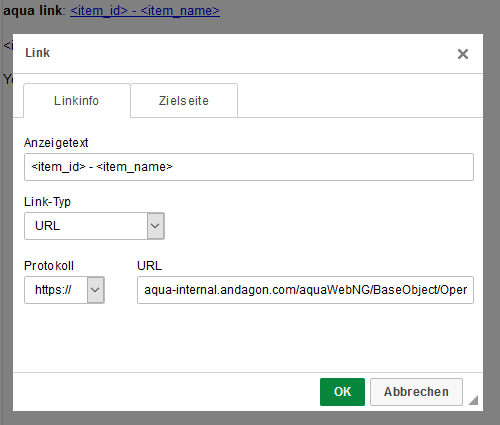500x425 pixels.
Task: Click the dialog resize grip corner icon
Action: pos(473,400)
